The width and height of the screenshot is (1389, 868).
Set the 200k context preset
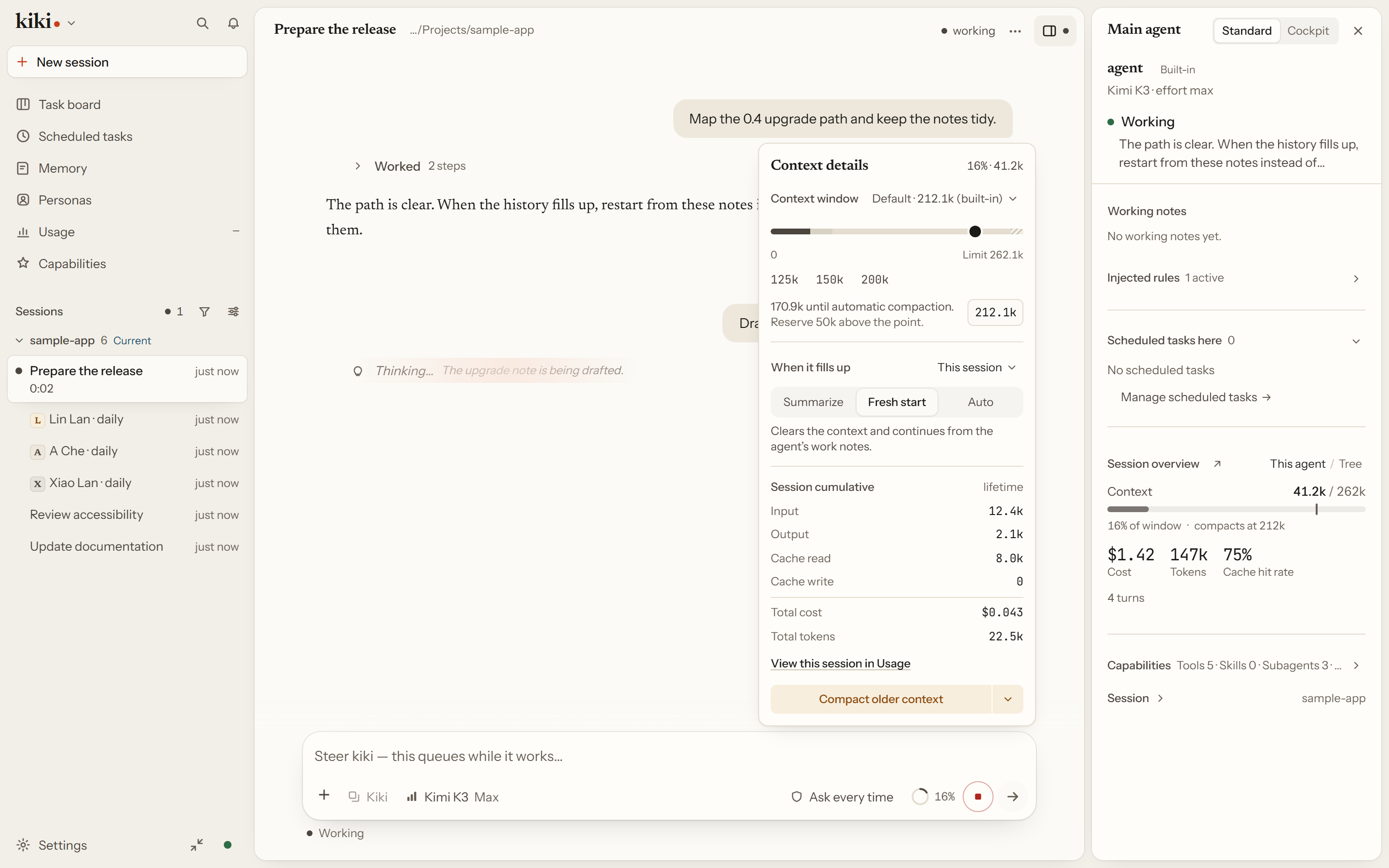tap(874, 280)
